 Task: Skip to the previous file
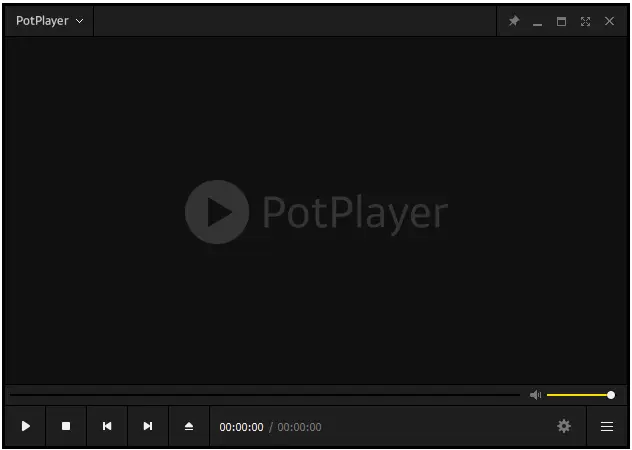[107, 426]
